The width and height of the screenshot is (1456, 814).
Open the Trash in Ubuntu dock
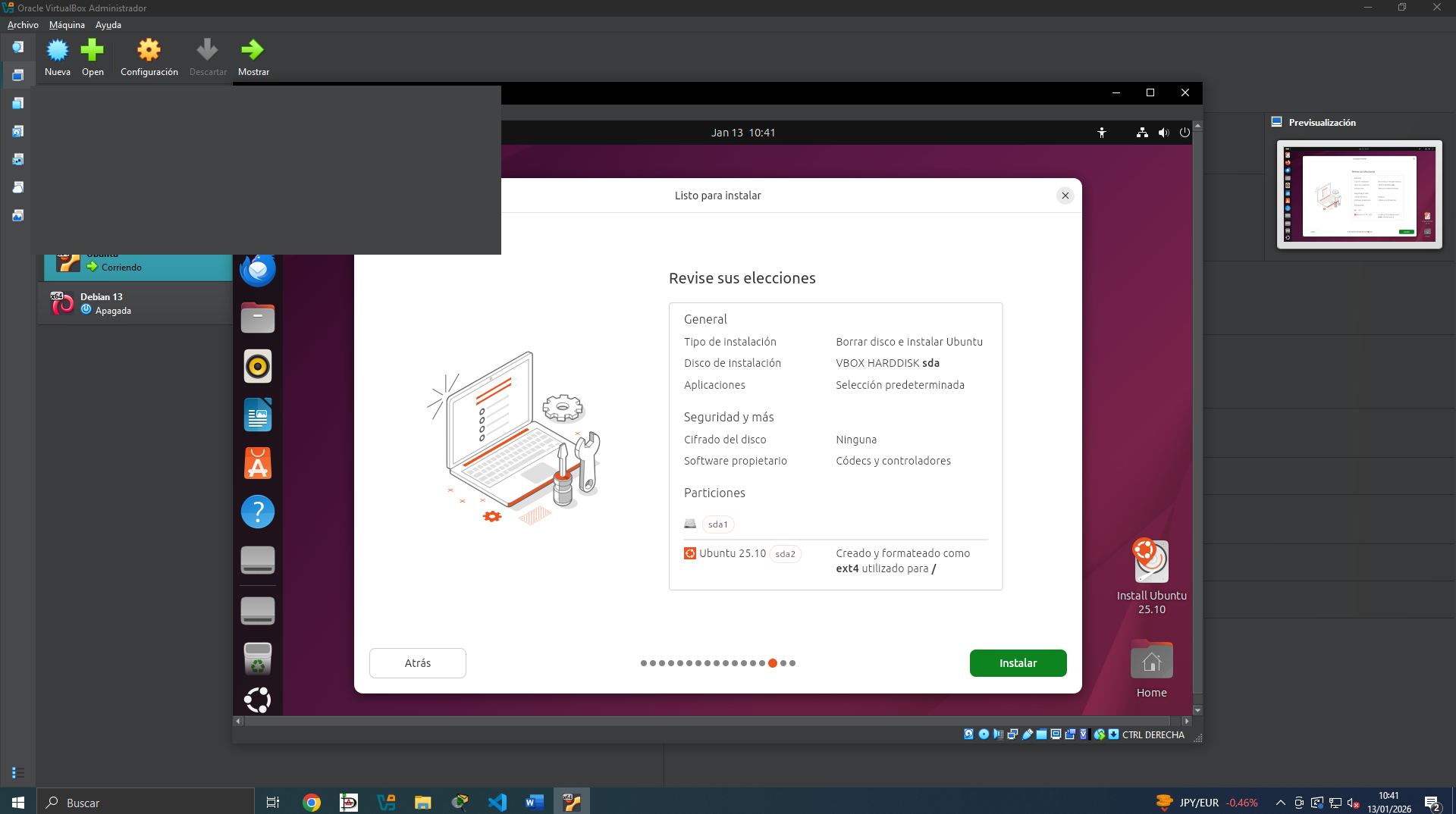pos(258,659)
